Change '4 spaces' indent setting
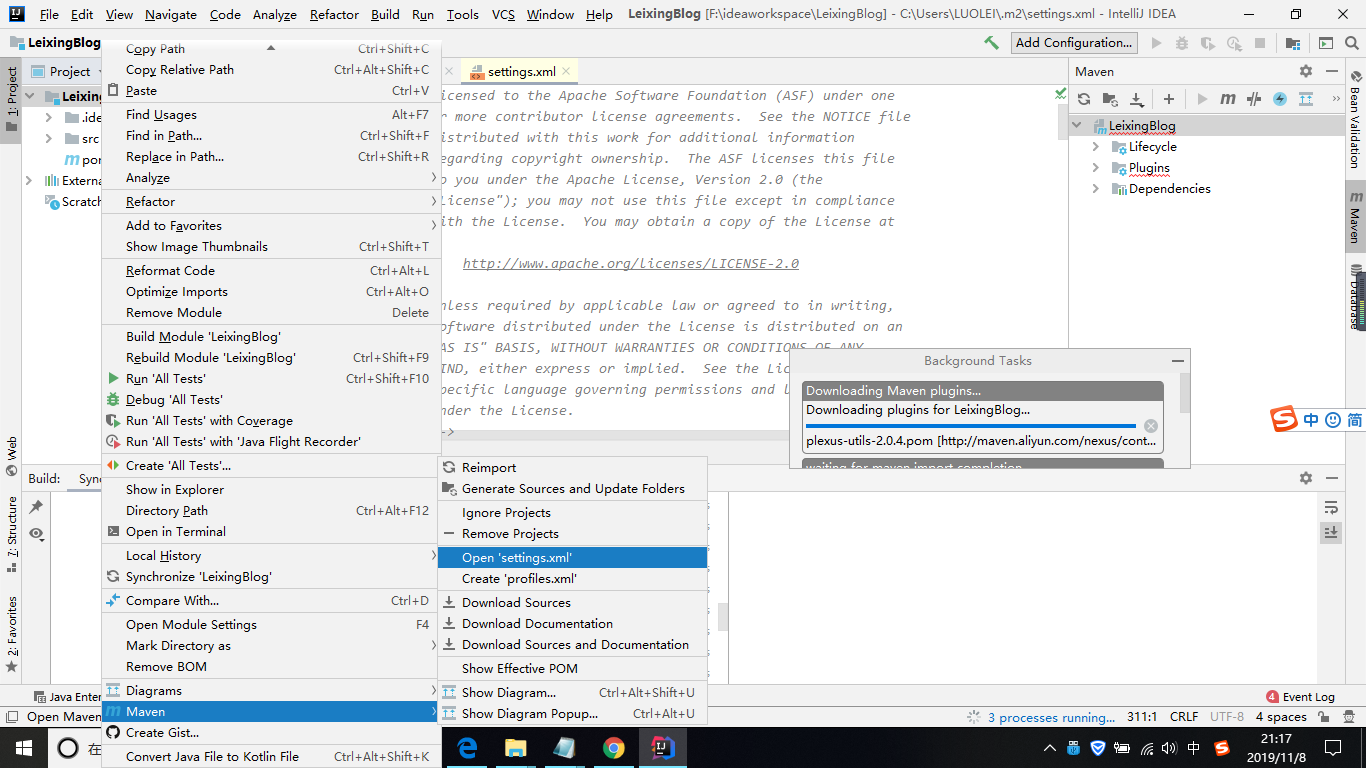Screen dimensions: 1366x768 pyautogui.click(x=1281, y=717)
